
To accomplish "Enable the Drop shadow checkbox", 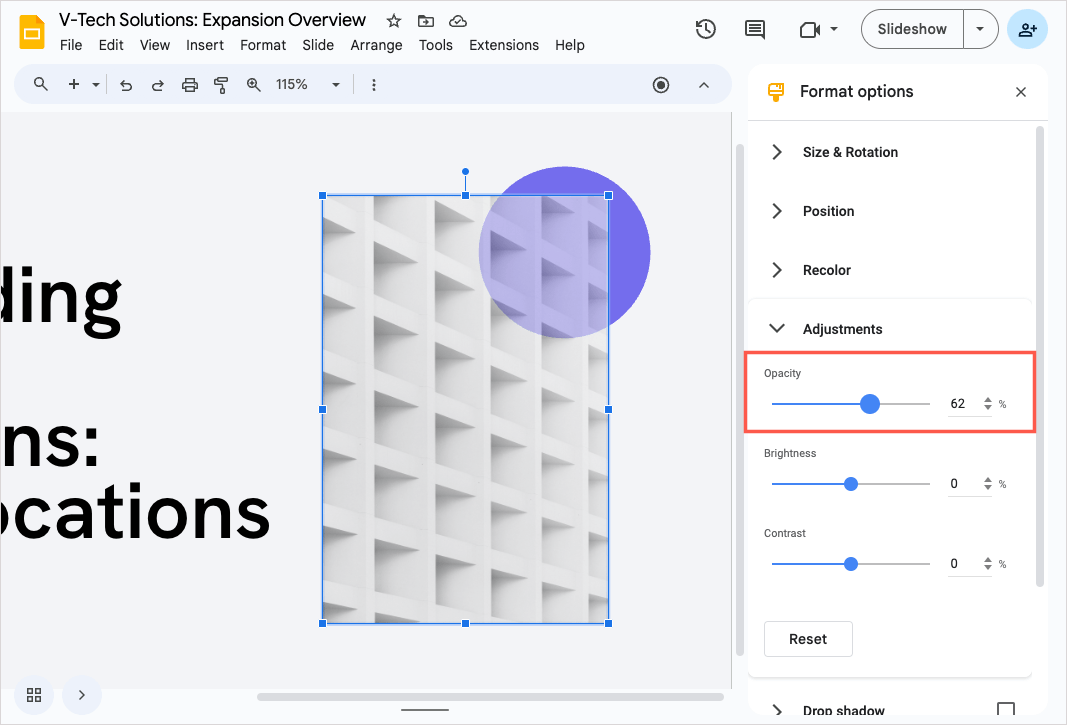I will pos(1006,710).
